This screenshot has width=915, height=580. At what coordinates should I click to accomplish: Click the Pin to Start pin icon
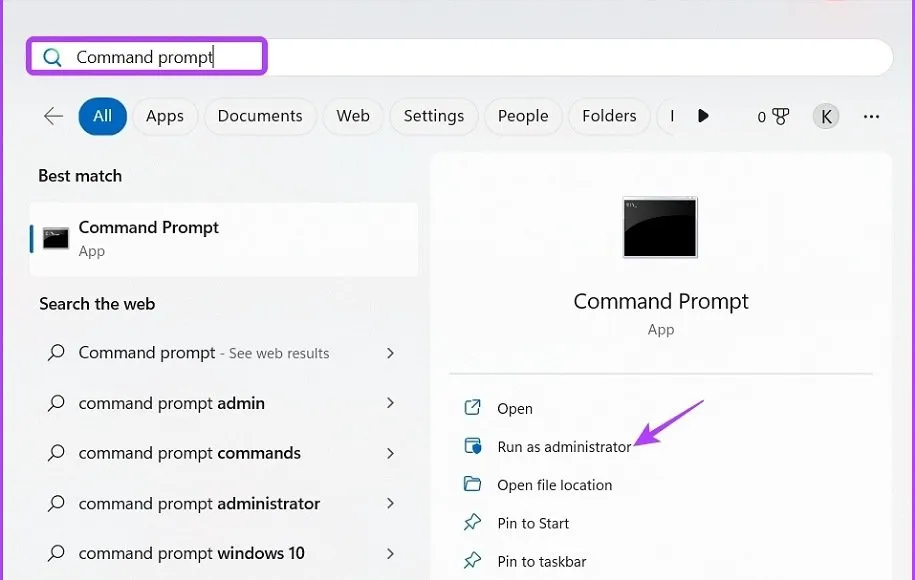click(472, 523)
